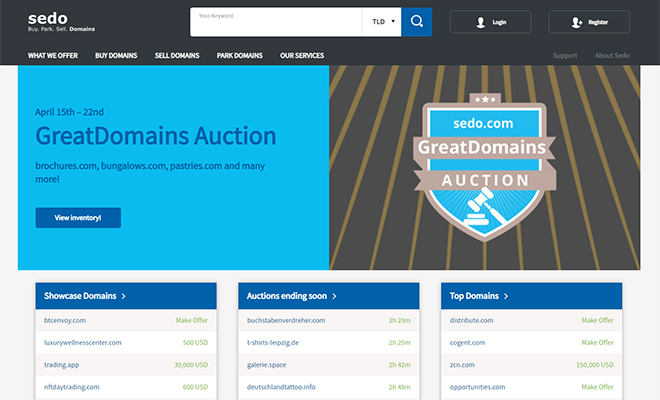Image resolution: width=660 pixels, height=400 pixels.
Task: Type in the Your Keyword search field
Action: pos(275,22)
